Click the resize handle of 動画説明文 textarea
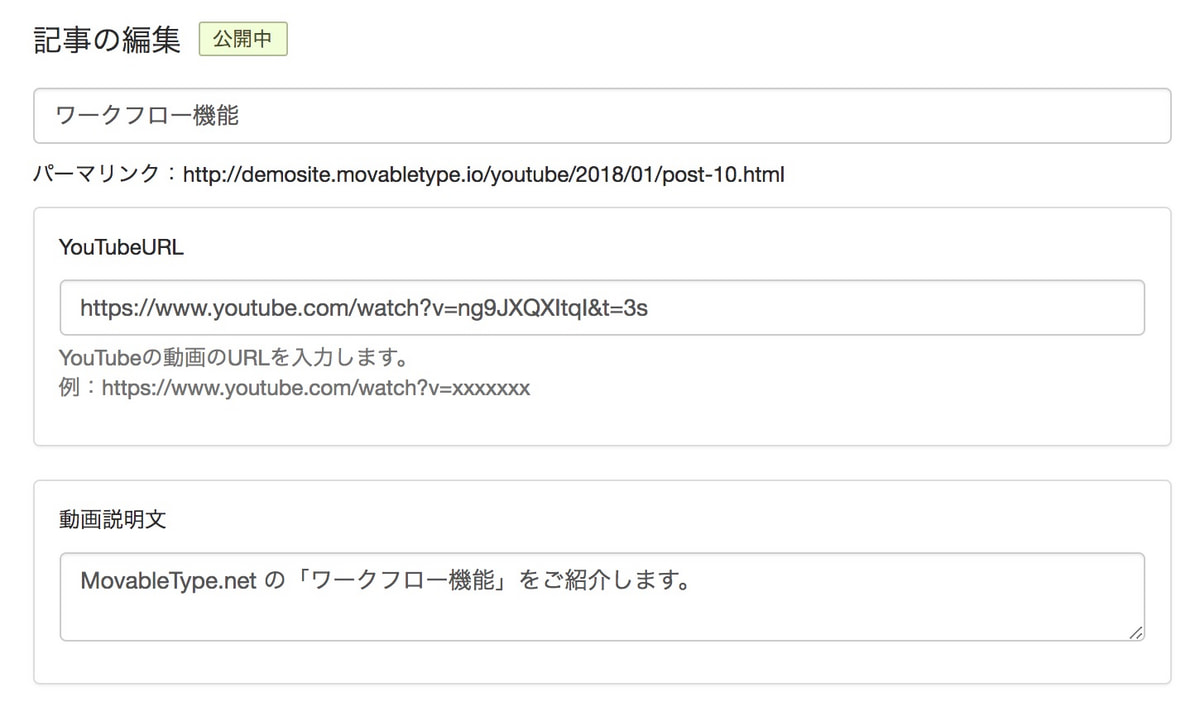 (x=1135, y=632)
